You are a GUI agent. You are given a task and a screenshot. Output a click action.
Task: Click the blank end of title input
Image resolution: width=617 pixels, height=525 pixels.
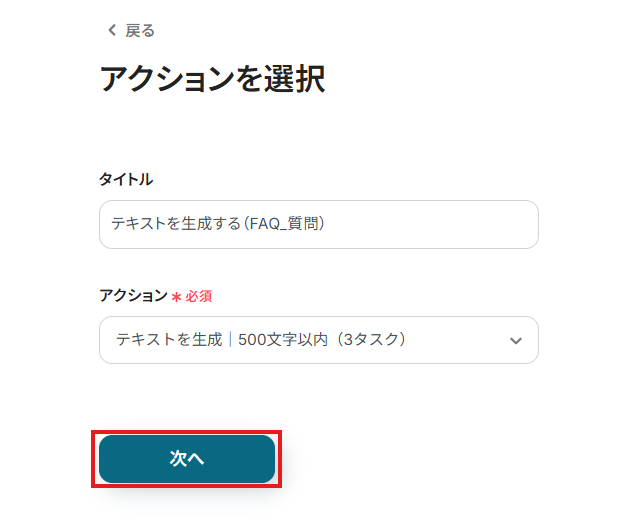point(450,225)
